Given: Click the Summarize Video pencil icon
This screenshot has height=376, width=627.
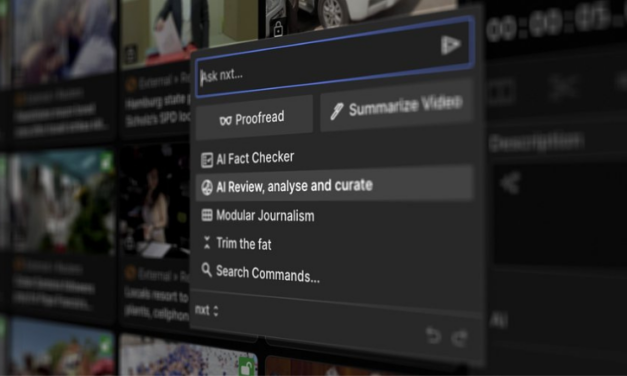Looking at the screenshot, I should (x=337, y=112).
